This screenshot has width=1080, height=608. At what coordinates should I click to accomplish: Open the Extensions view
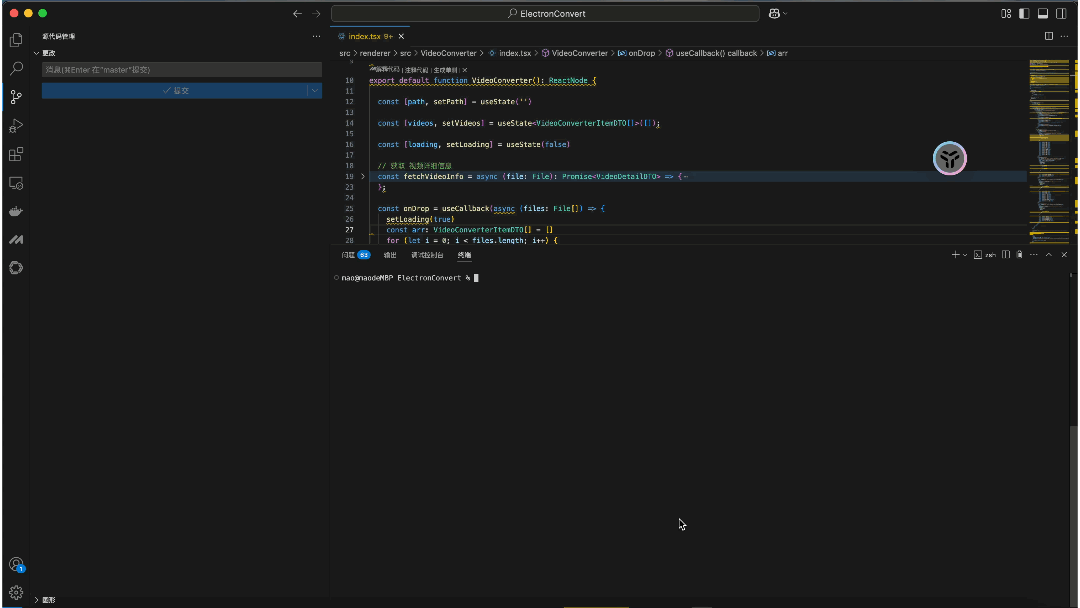click(16, 154)
